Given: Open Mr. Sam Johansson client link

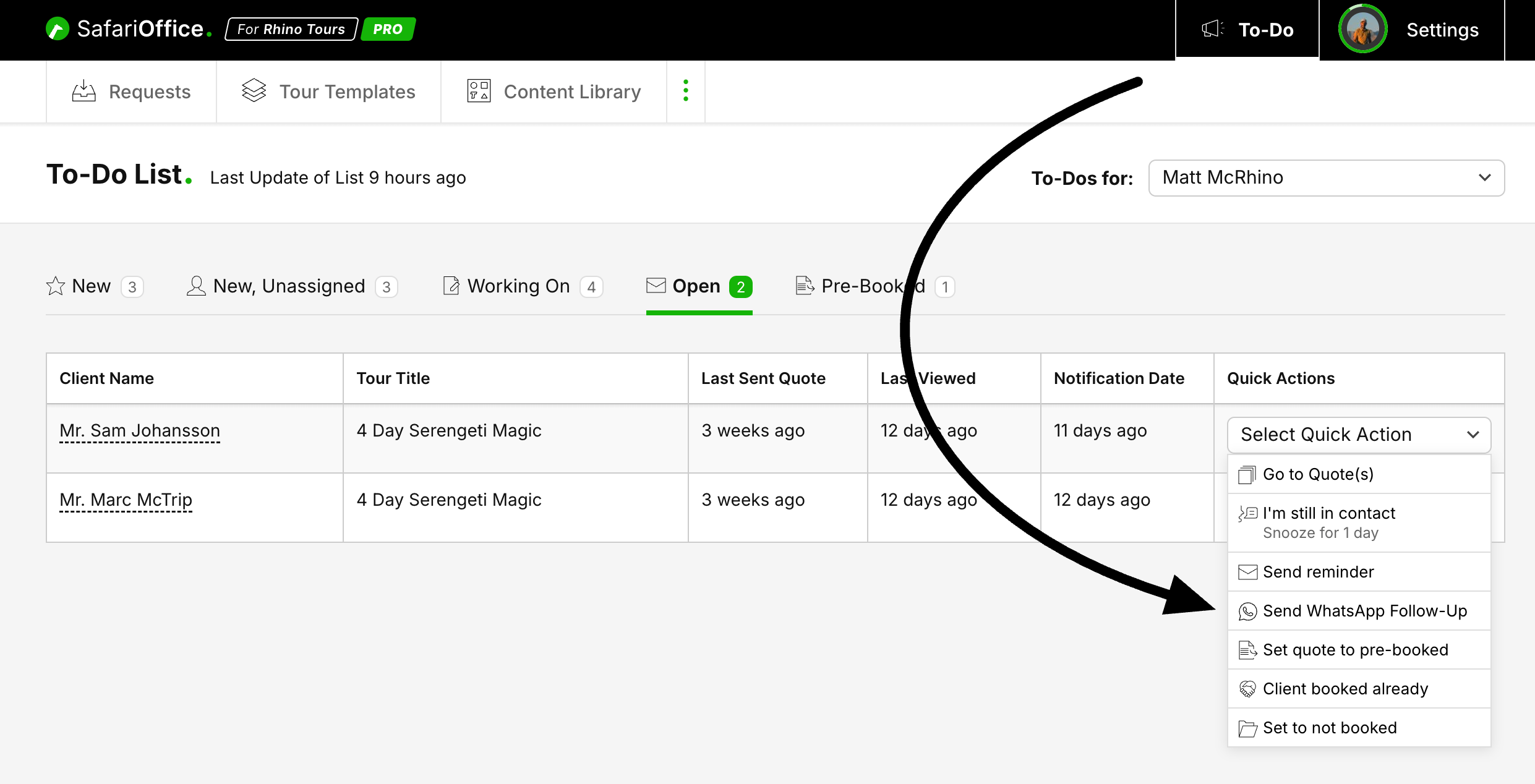Looking at the screenshot, I should 140,430.
